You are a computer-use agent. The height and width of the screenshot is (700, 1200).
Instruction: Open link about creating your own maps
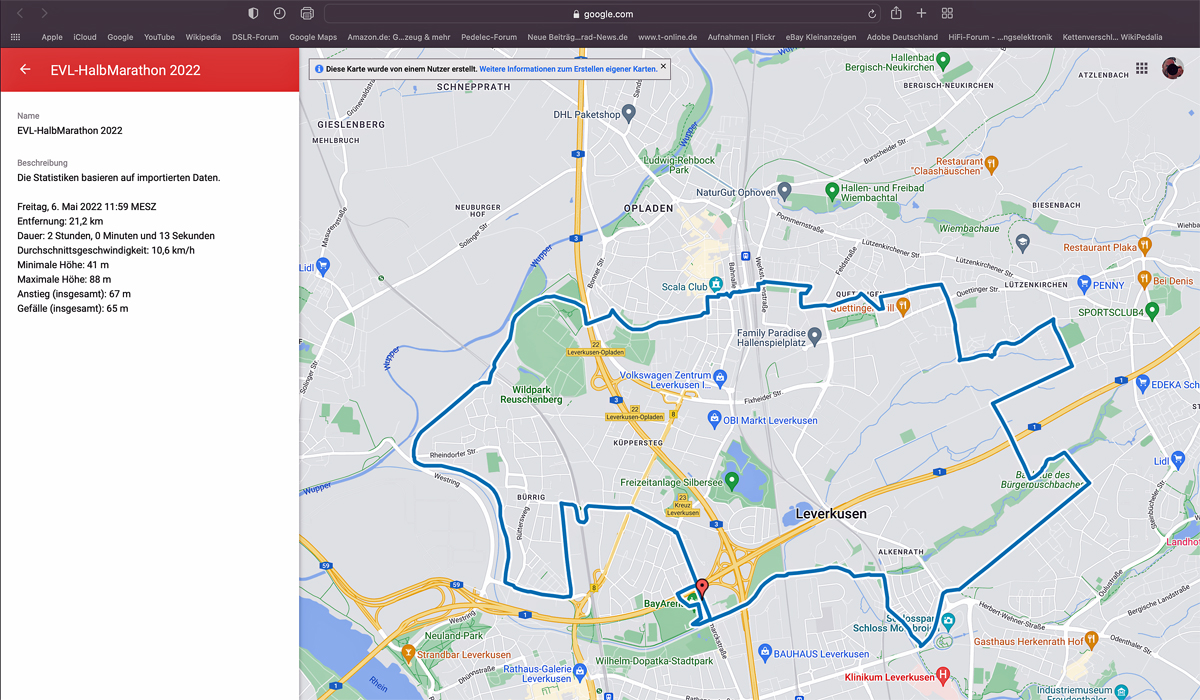point(568,70)
